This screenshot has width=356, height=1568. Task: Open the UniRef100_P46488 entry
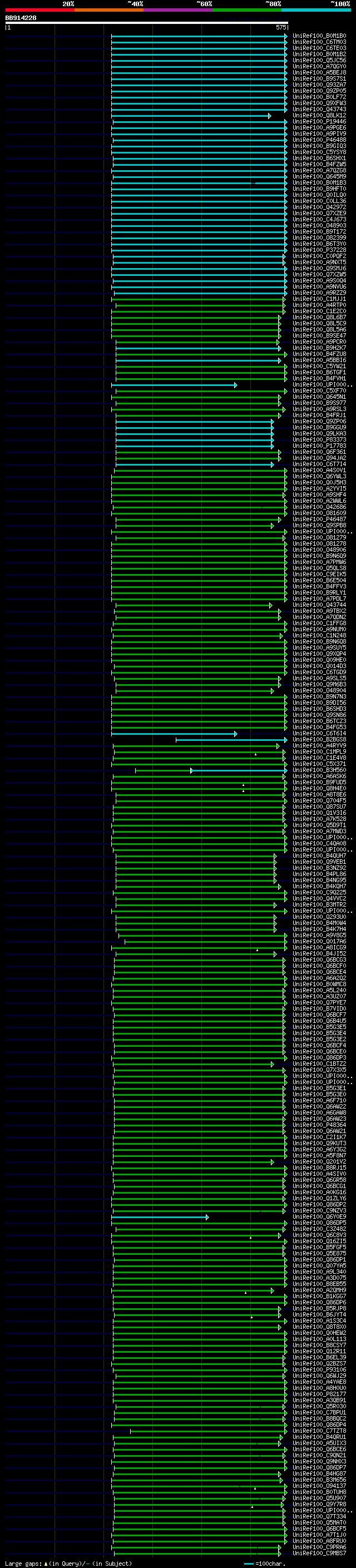[319, 140]
